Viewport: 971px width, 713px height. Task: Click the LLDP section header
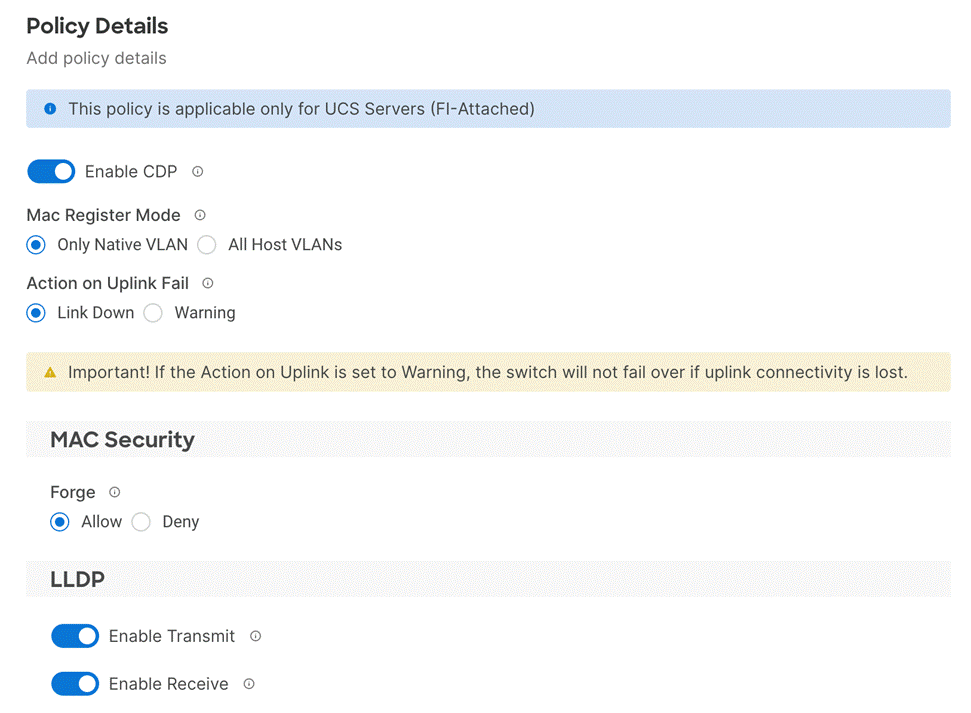[77, 579]
